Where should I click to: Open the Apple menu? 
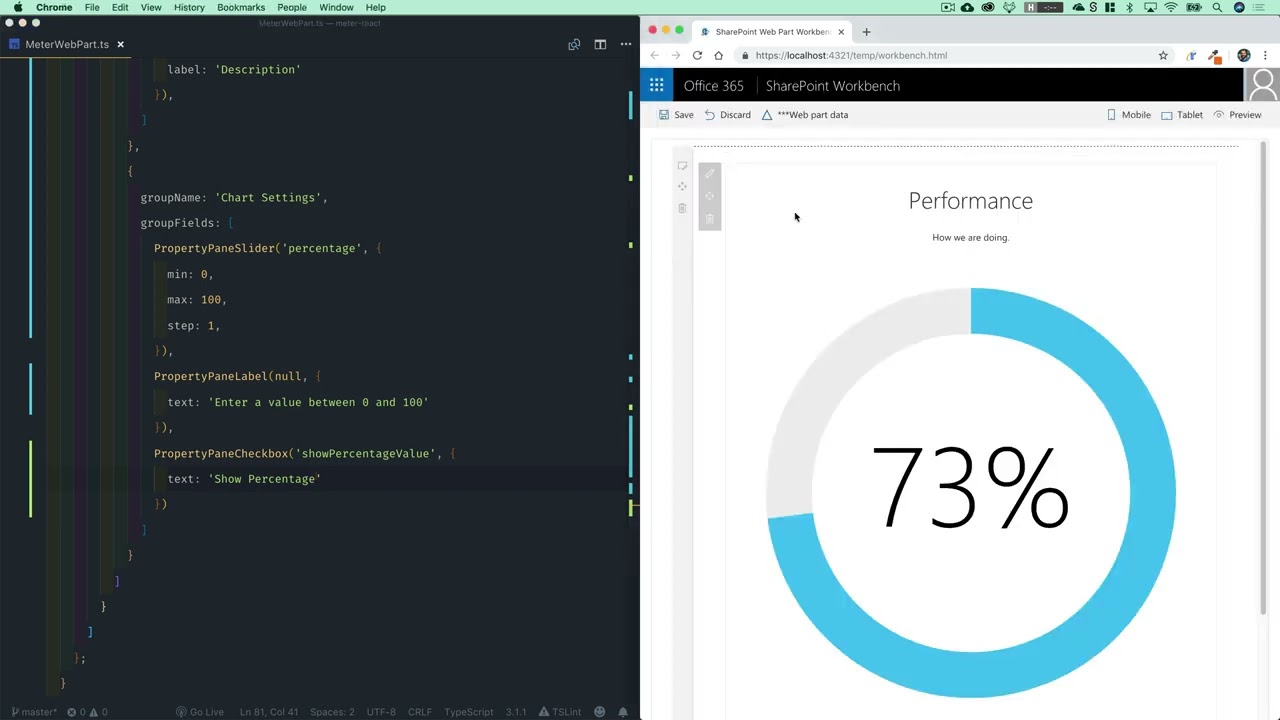[x=17, y=7]
